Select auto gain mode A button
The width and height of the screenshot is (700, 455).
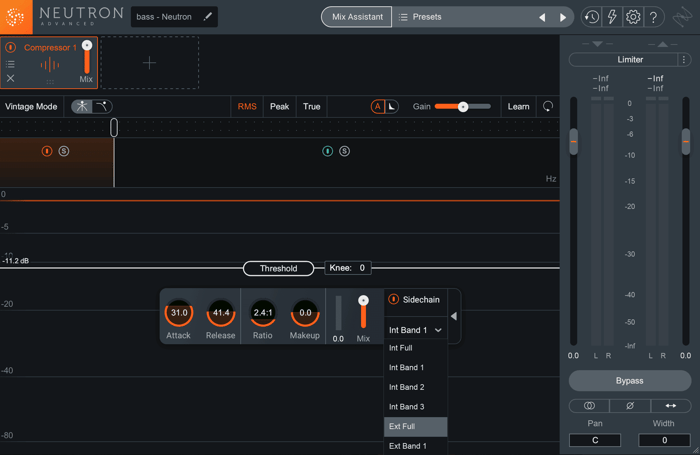(378, 106)
